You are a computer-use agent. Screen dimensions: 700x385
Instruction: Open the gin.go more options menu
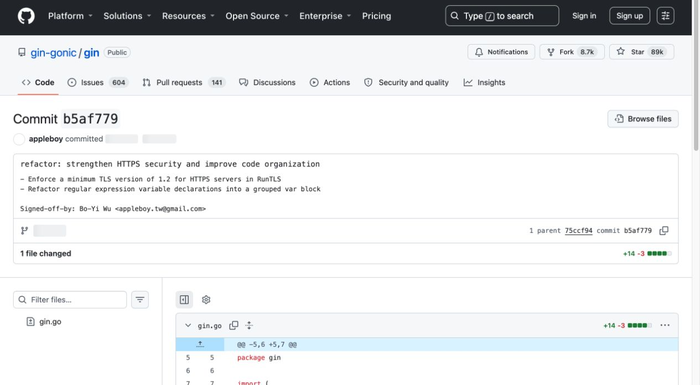click(665, 325)
